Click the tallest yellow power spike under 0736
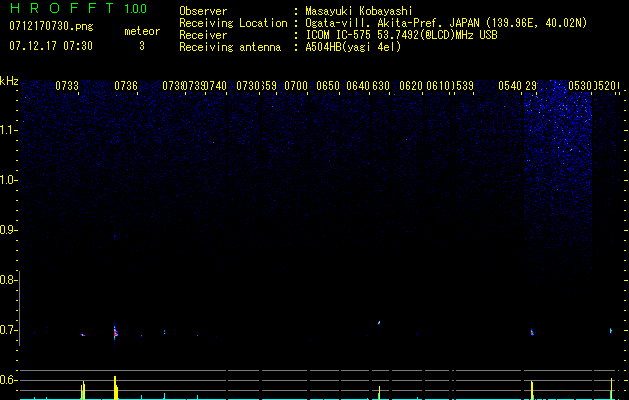This screenshot has width=629, height=400. (115, 388)
